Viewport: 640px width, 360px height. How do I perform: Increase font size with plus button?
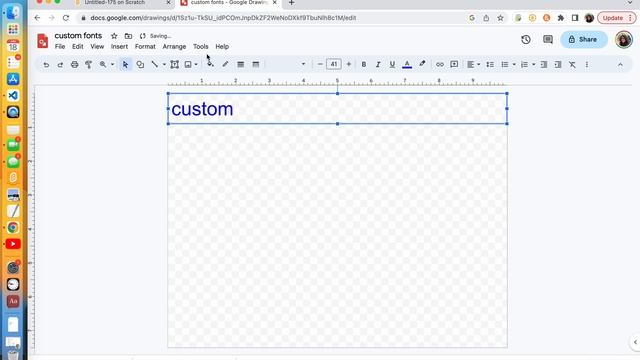[349, 64]
